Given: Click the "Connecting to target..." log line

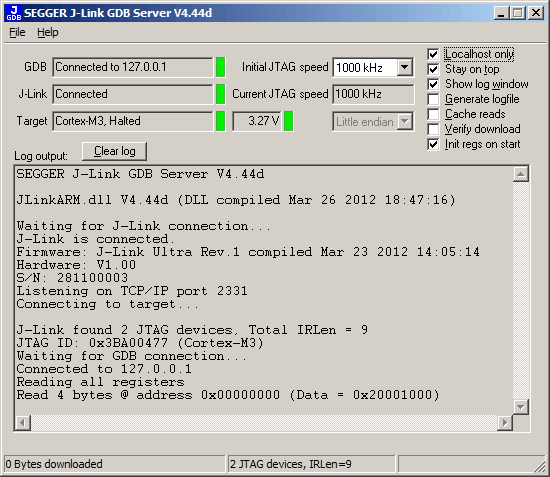Looking at the screenshot, I should click(x=108, y=304).
